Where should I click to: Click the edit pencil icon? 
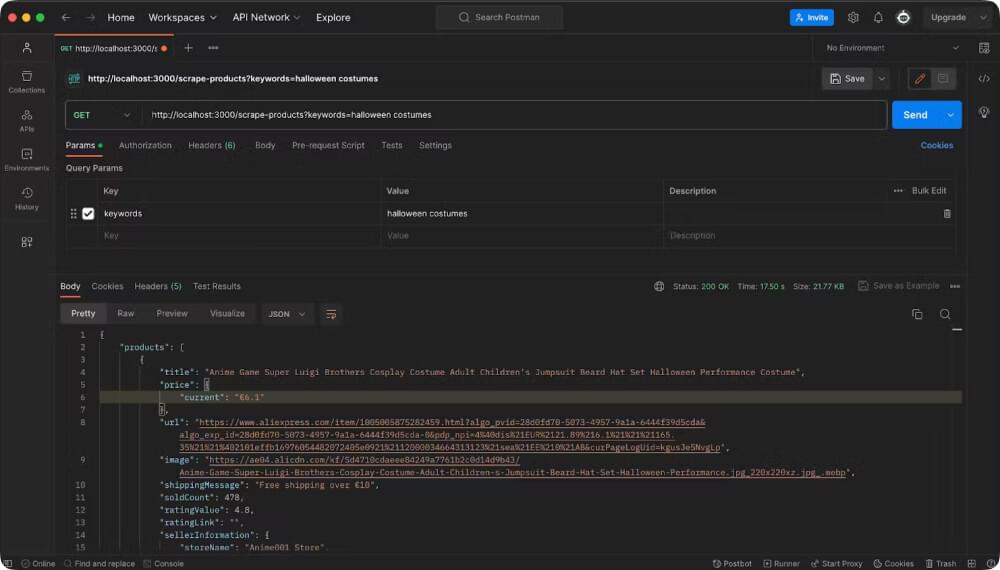pyautogui.click(x=920, y=78)
